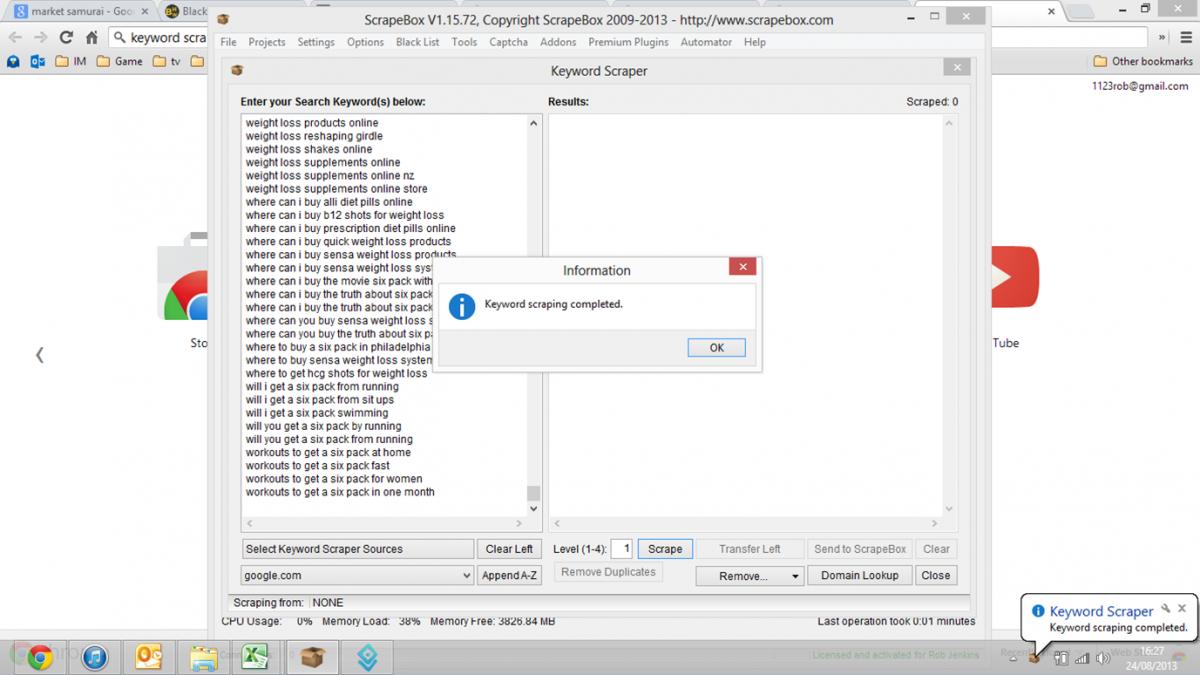
Task: Click the blue shield bookmark icon
Action: pos(14,61)
